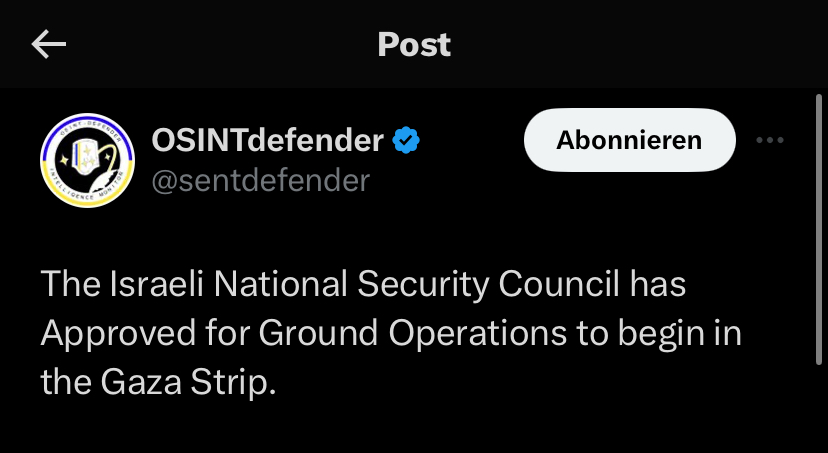The width and height of the screenshot is (828, 453).
Task: Open the three-dot more options menu
Action: click(769, 141)
